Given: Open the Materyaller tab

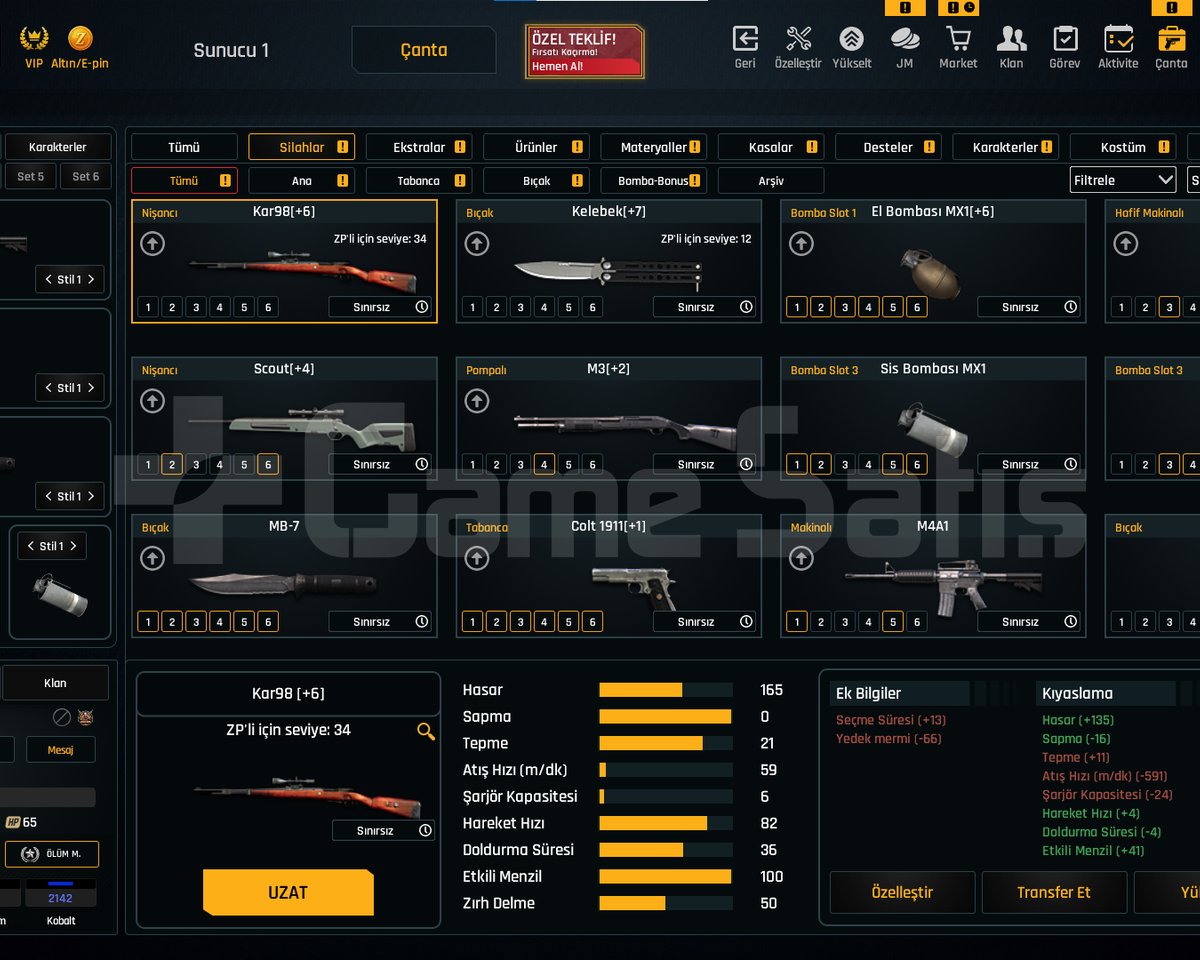Looking at the screenshot, I should tap(654, 147).
